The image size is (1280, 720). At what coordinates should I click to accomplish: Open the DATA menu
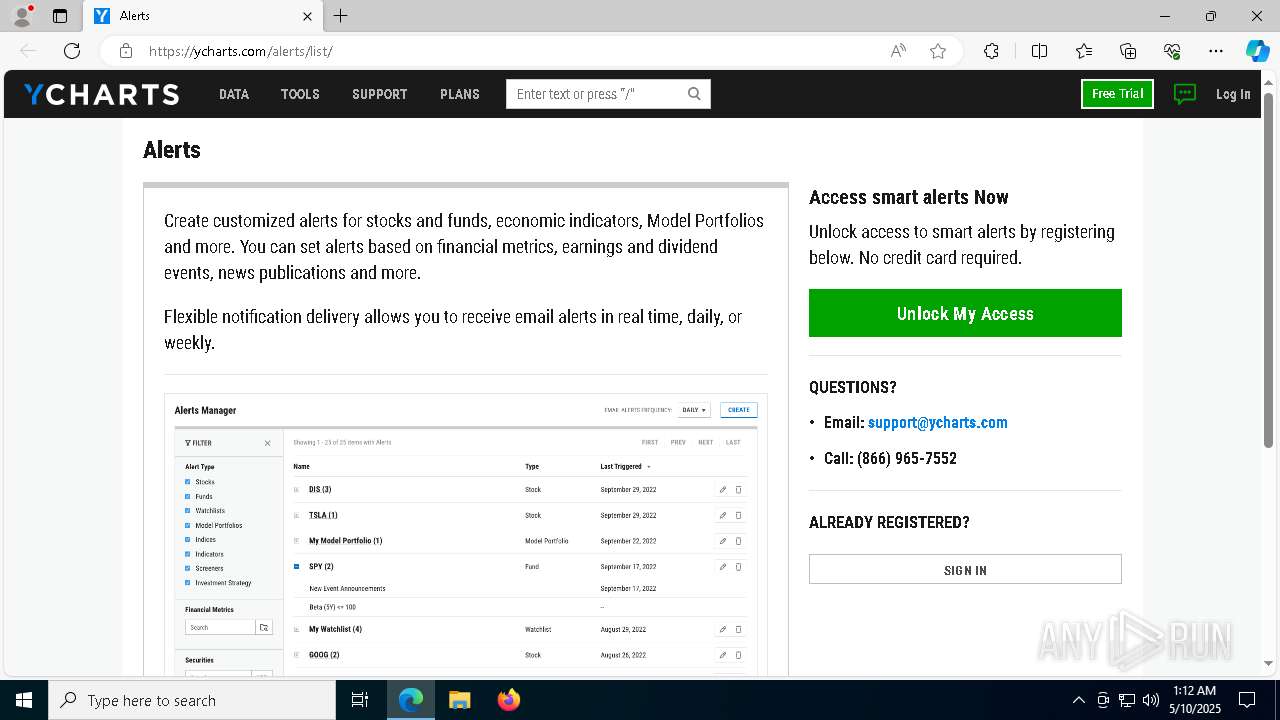234,94
